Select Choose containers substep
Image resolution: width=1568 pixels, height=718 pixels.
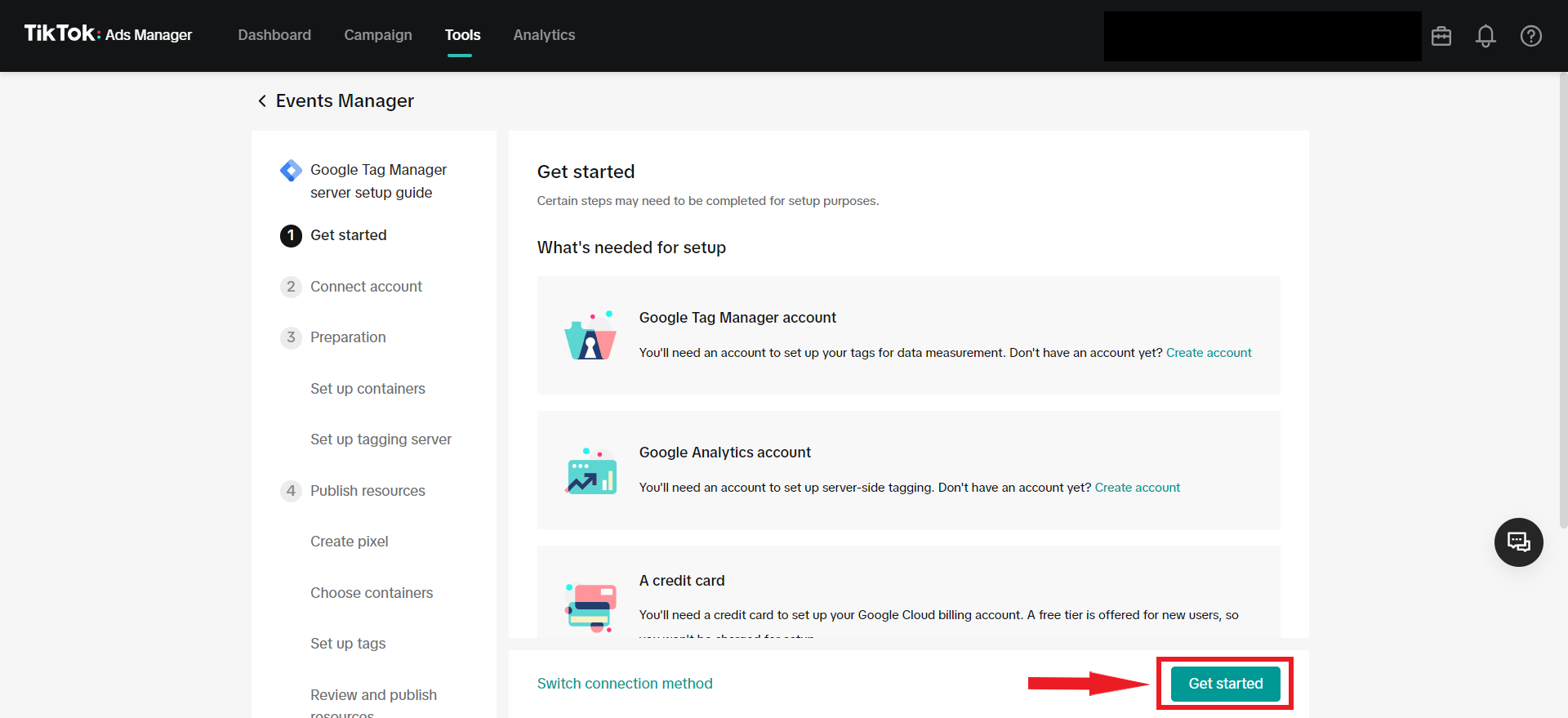pyautogui.click(x=372, y=593)
